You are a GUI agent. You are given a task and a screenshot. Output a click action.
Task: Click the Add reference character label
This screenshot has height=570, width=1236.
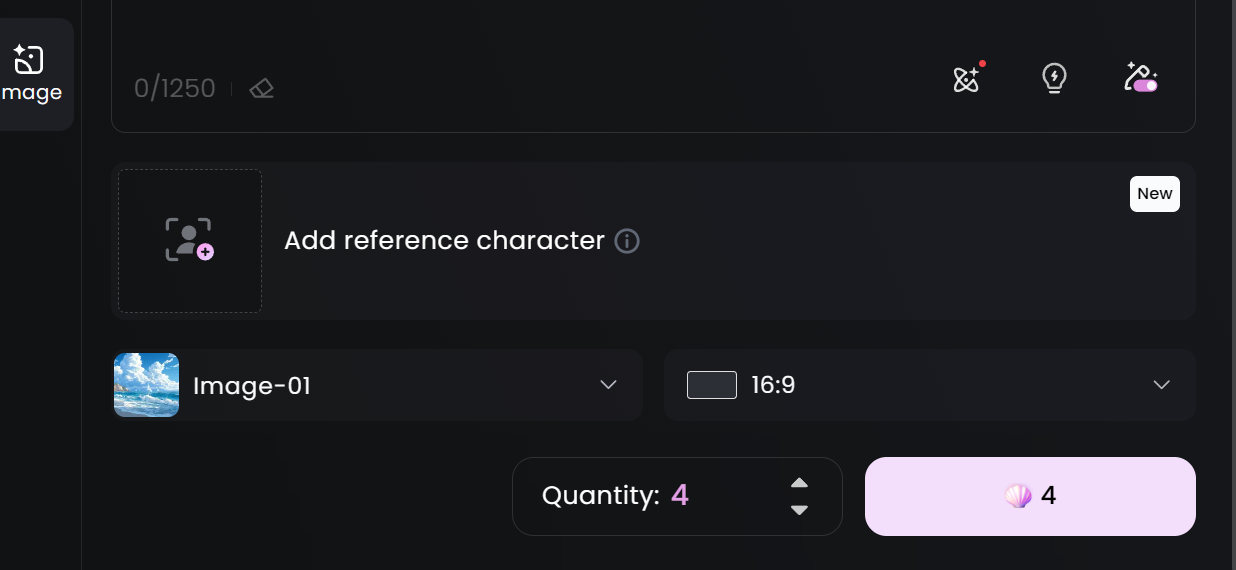click(x=444, y=241)
